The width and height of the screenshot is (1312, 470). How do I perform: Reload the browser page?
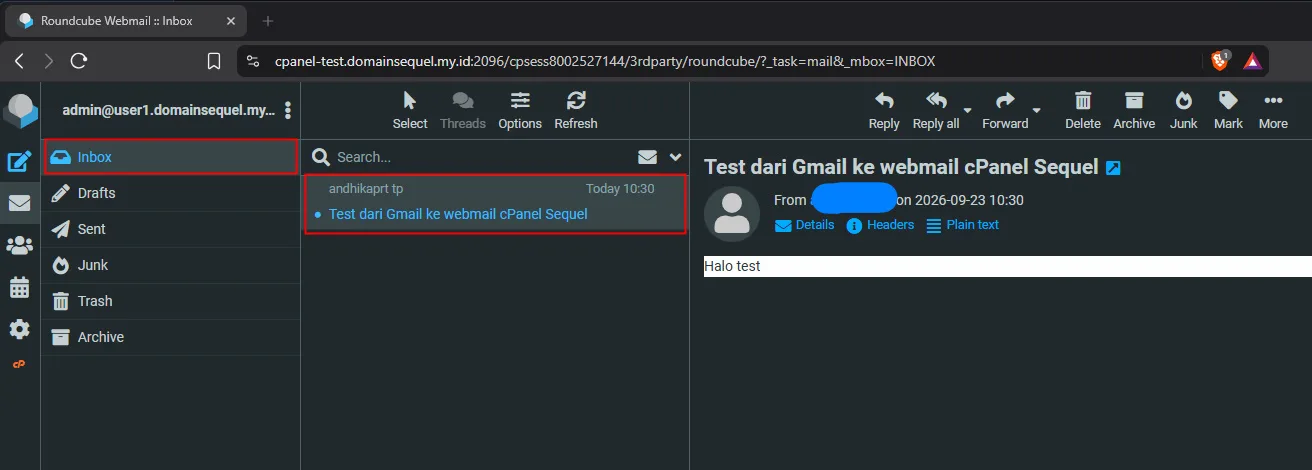[79, 61]
